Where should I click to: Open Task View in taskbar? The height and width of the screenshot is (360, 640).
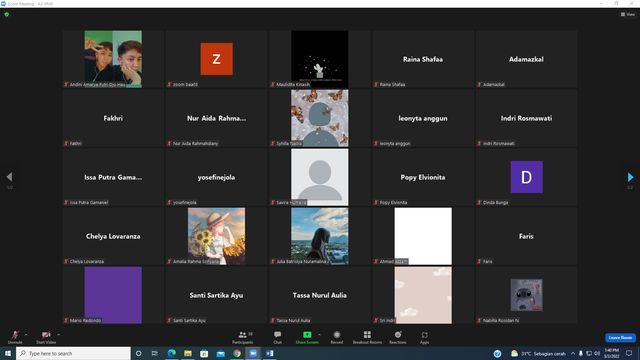(154, 353)
